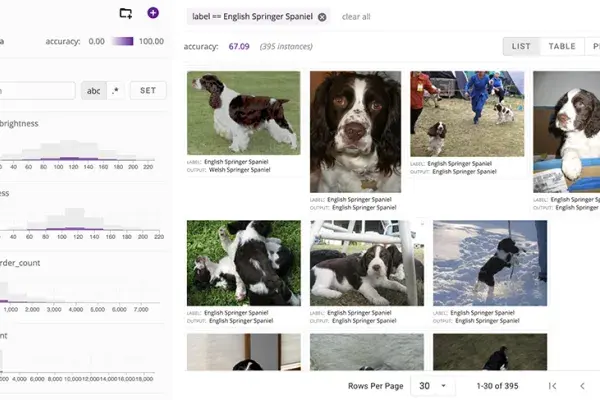Image resolution: width=600 pixels, height=400 pixels.
Task: Open the close-up spaniel face thumbnail
Action: click(x=355, y=132)
